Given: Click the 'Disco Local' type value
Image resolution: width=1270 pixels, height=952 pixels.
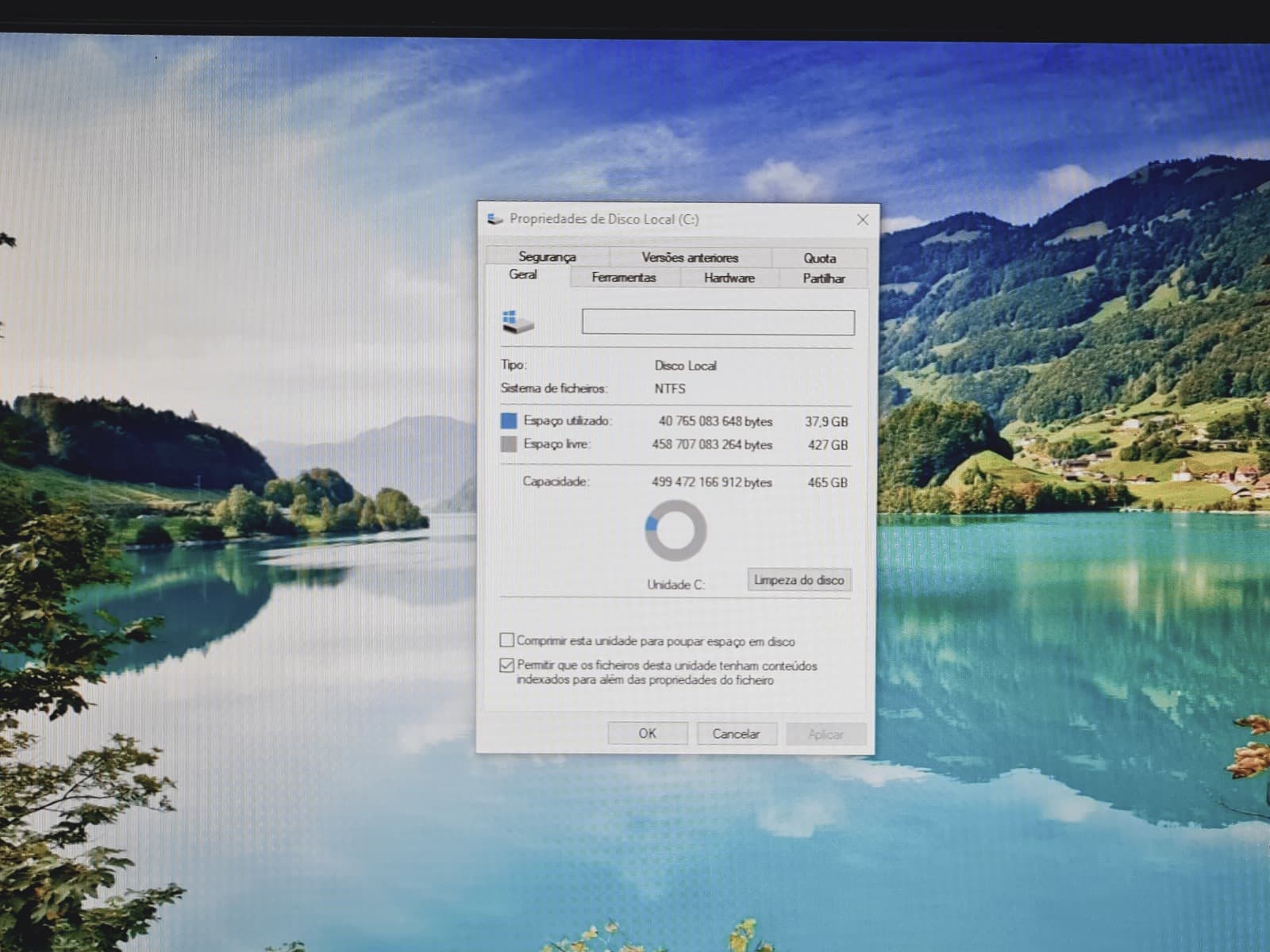Looking at the screenshot, I should (686, 366).
